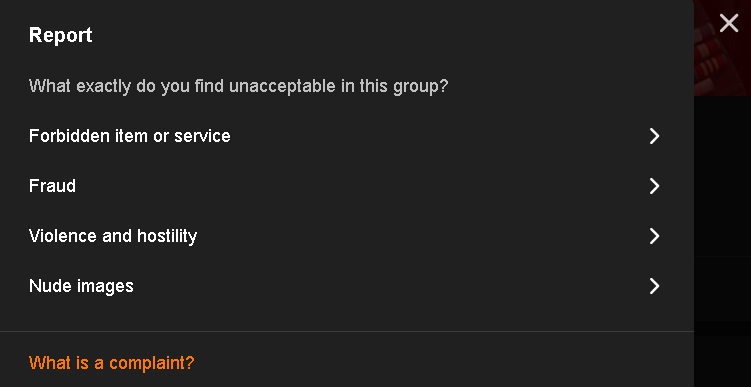Select the Forbidden item or service reason
751x387 pixels.
coord(347,136)
